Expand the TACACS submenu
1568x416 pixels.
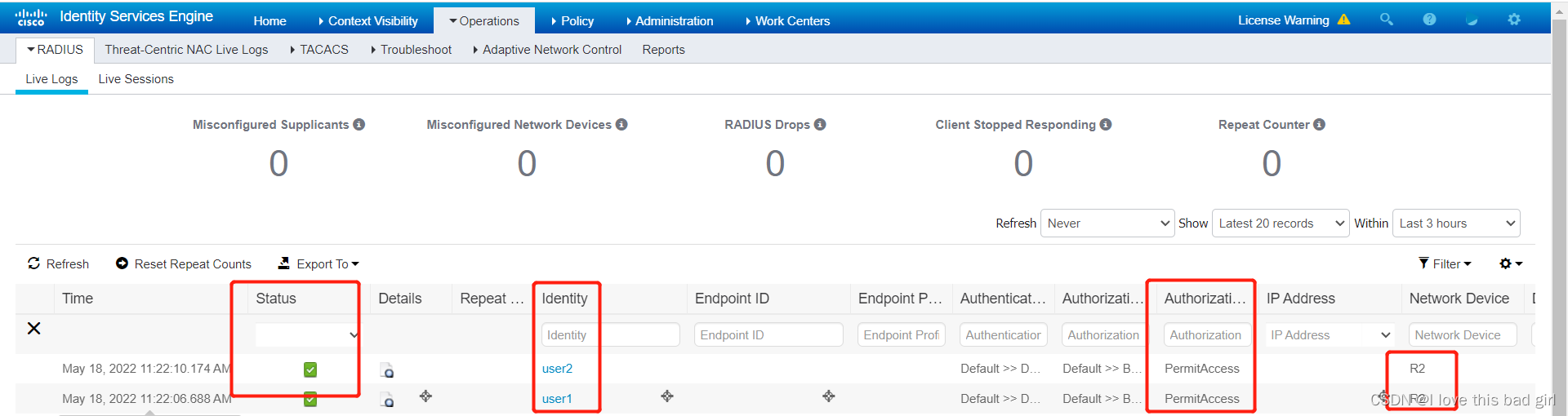point(319,50)
